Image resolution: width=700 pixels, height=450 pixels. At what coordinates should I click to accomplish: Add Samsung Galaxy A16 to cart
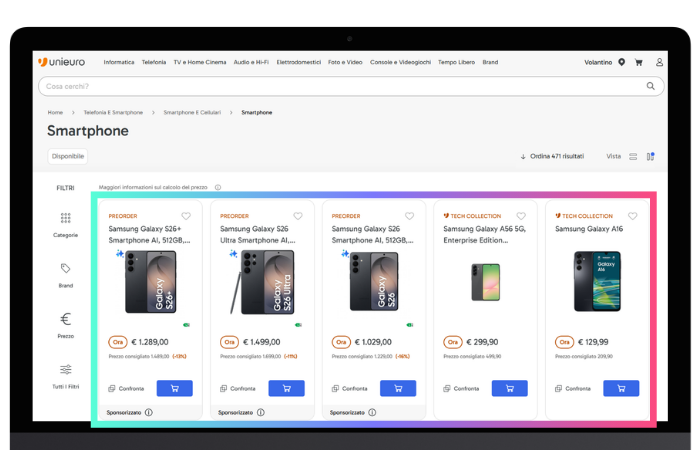pos(621,388)
